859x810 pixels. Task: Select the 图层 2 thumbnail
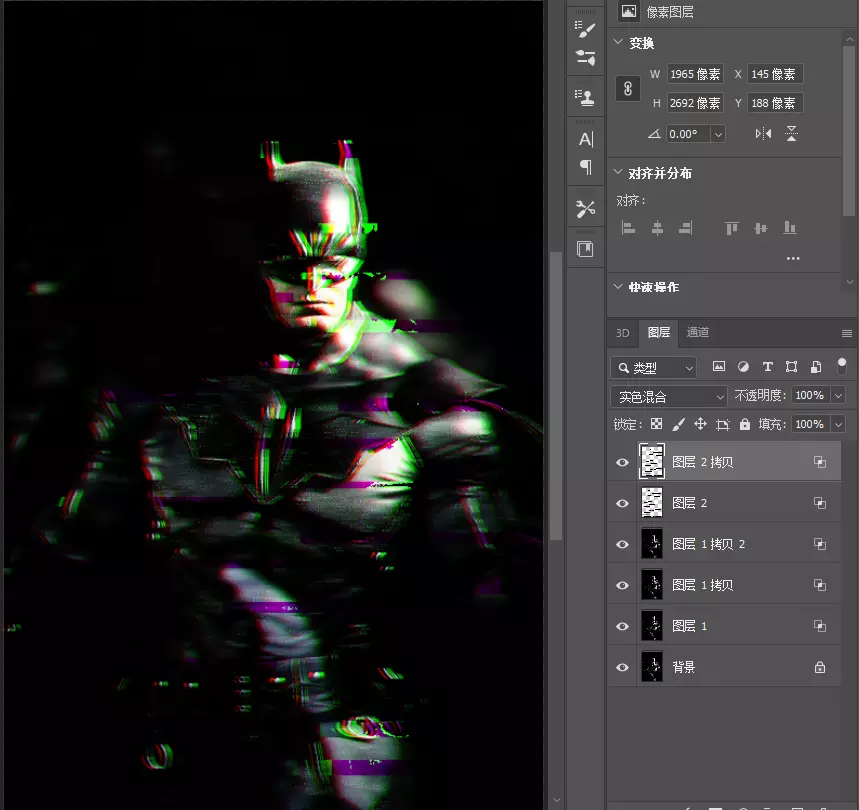(652, 503)
